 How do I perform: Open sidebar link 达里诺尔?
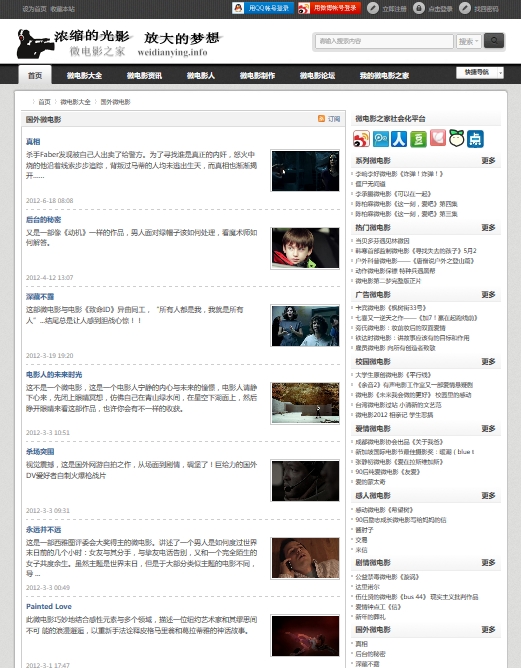(367, 587)
